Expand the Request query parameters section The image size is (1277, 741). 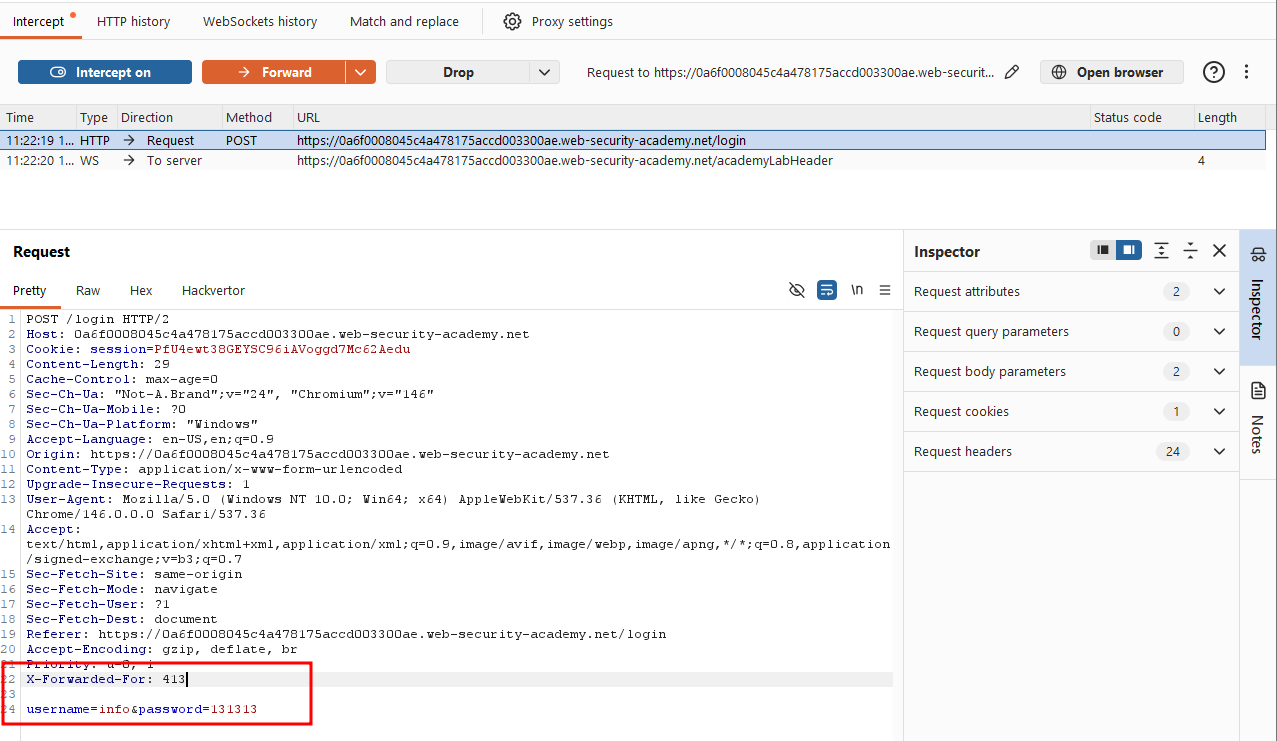click(1071, 331)
